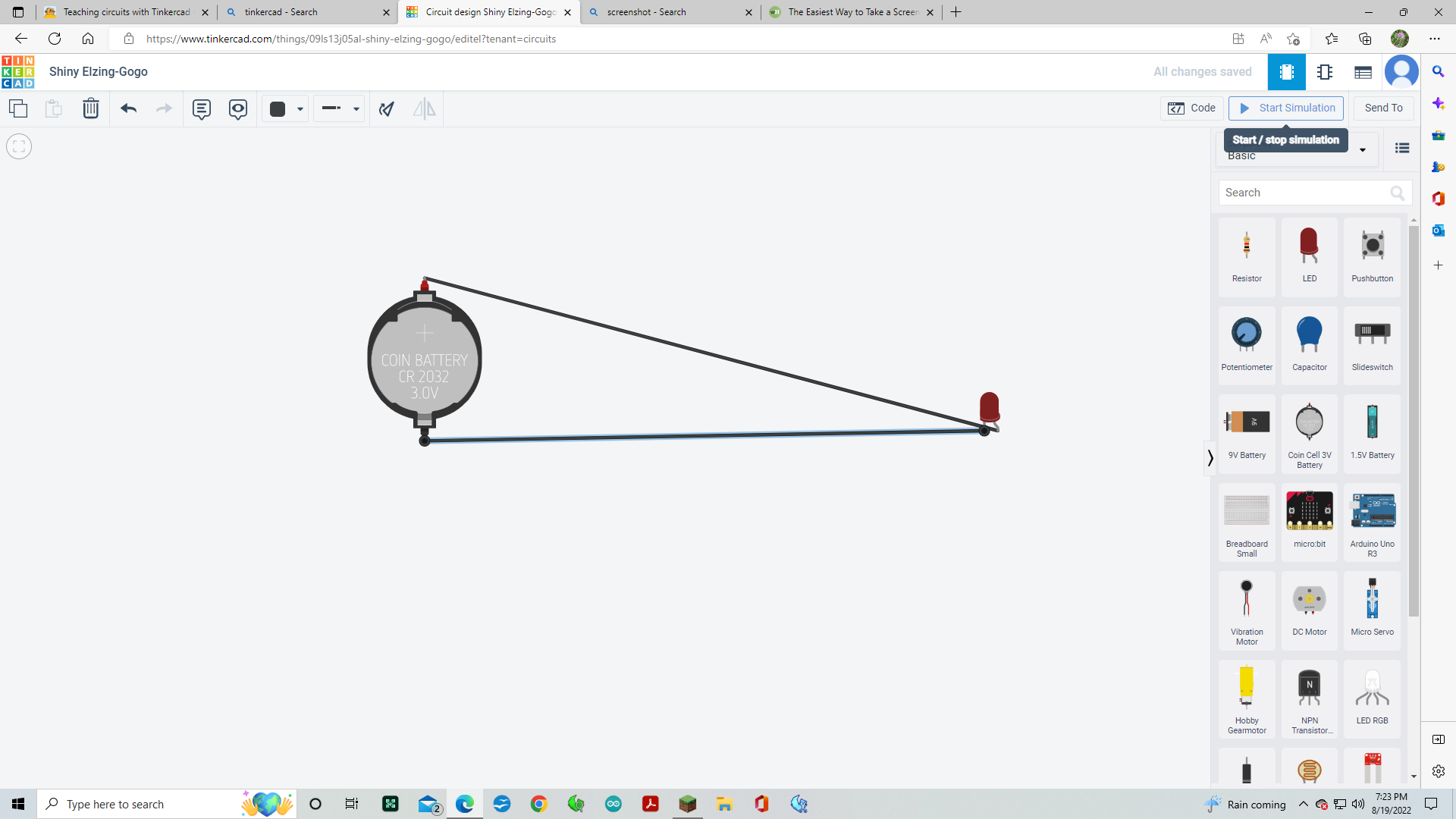Open the notes annotation tool
Screen dimensions: 1456x819
(x=201, y=108)
